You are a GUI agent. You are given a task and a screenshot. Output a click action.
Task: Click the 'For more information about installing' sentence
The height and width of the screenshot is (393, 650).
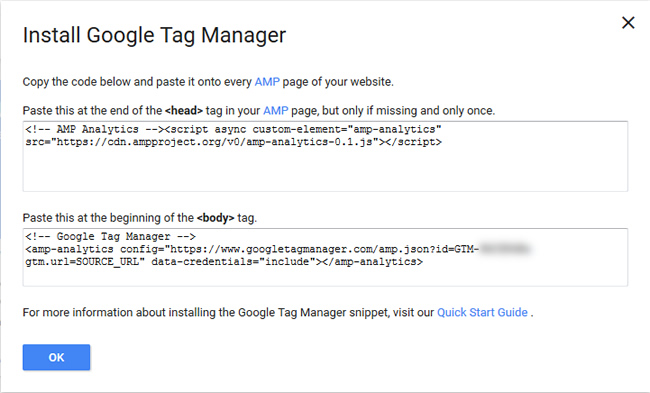(278, 312)
